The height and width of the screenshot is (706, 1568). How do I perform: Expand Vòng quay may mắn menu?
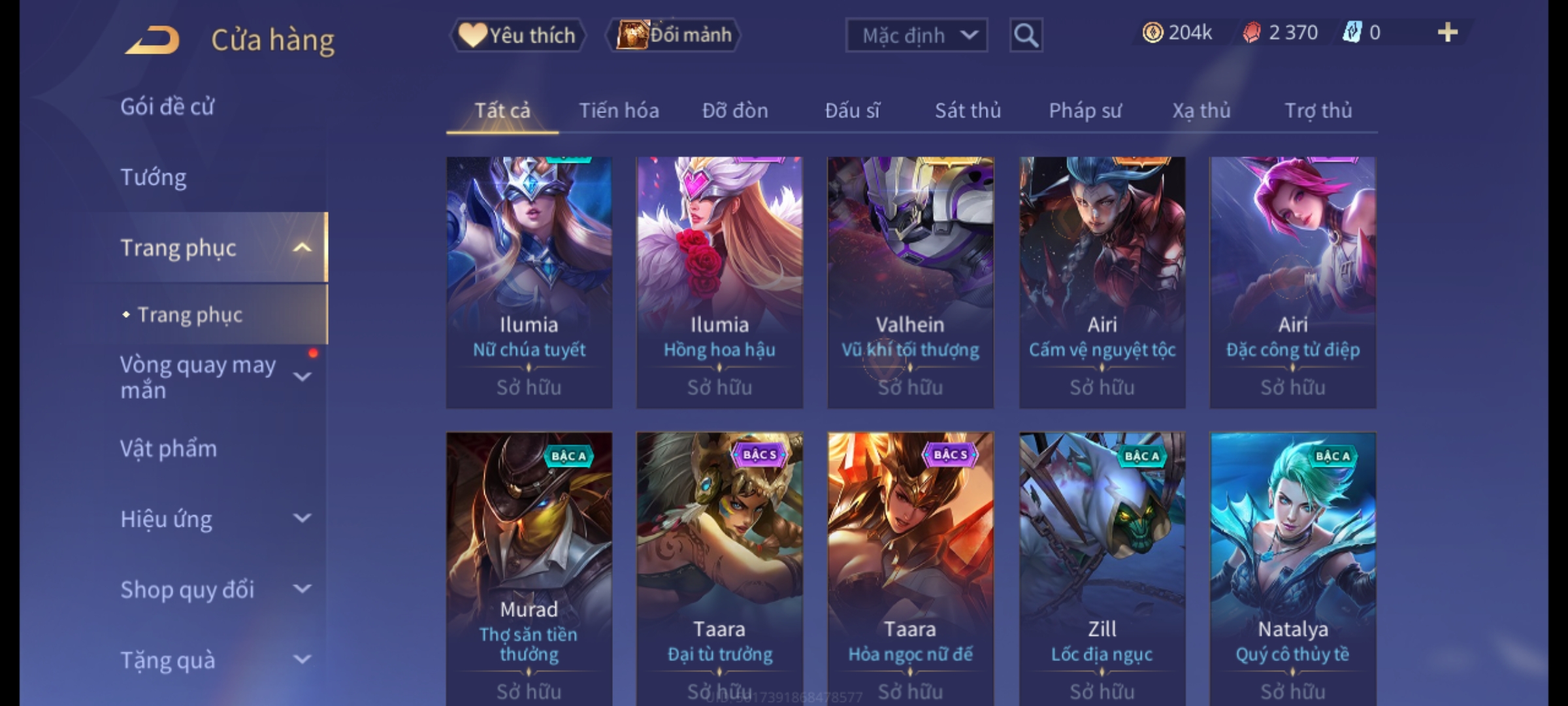pos(302,377)
